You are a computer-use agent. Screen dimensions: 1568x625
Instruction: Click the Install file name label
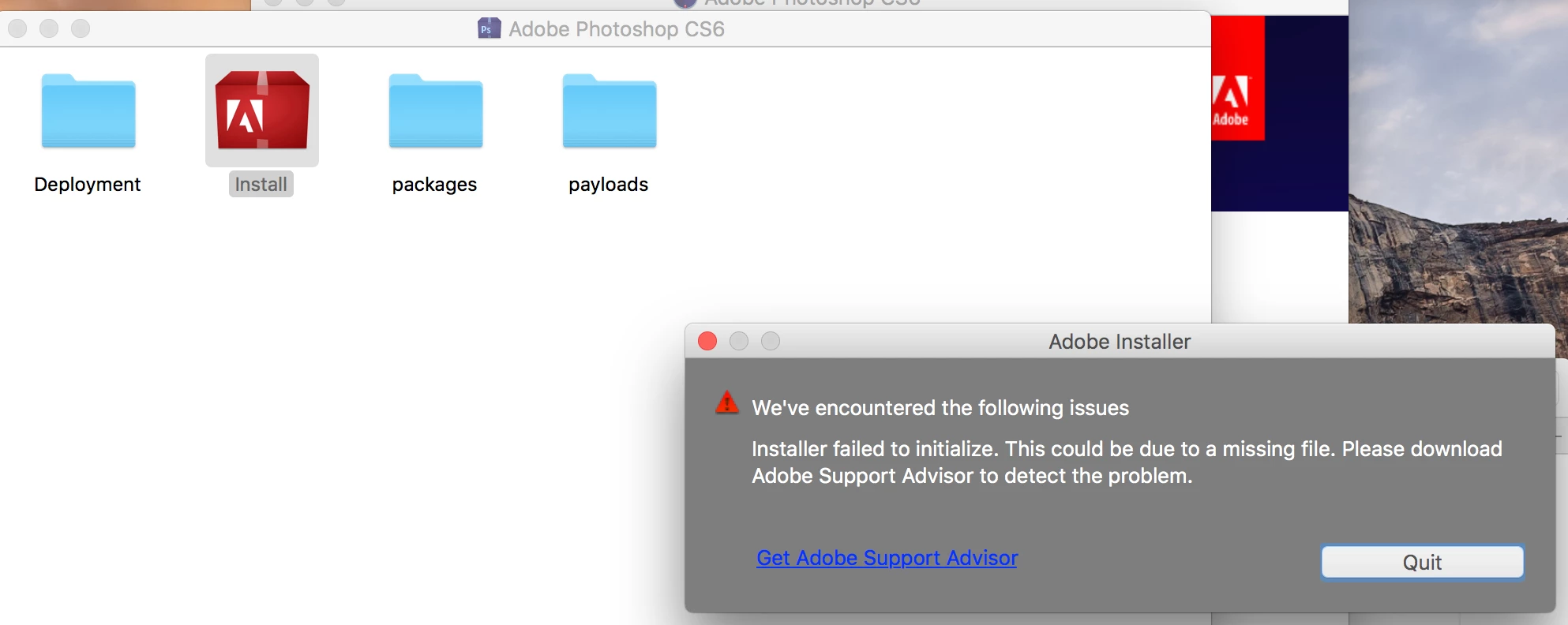tap(261, 184)
